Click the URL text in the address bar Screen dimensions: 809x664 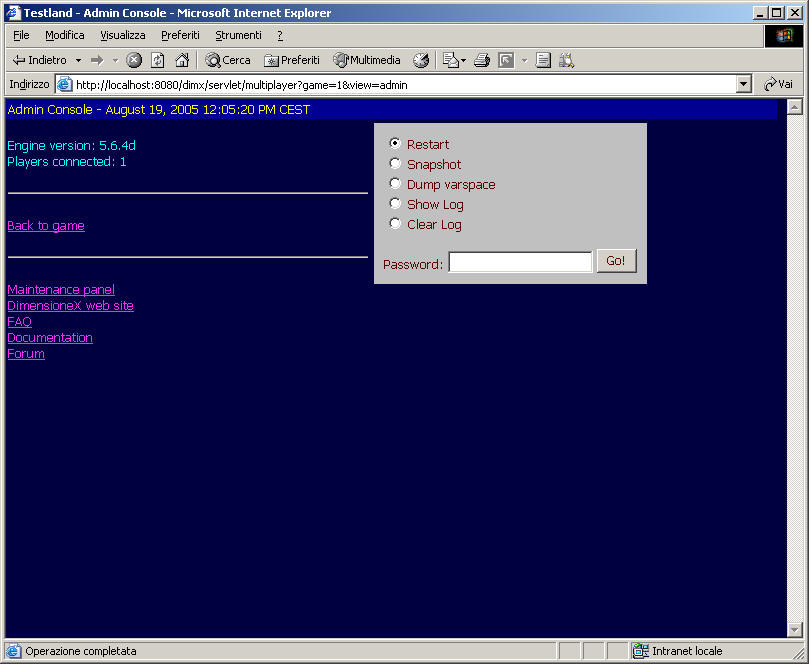241,85
